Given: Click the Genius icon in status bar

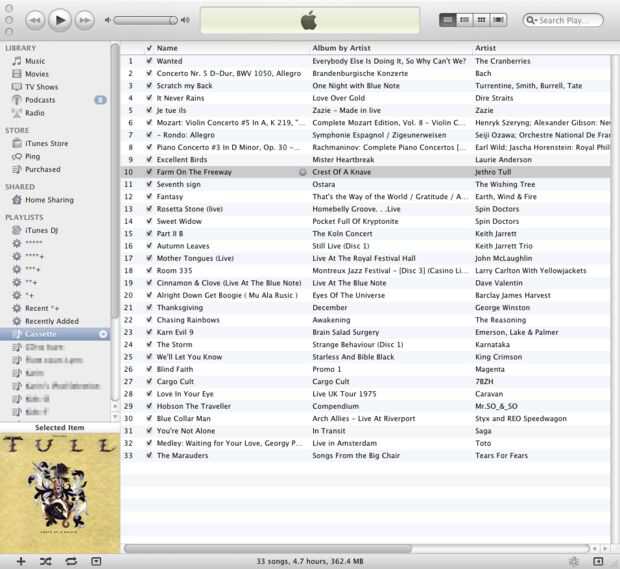Looking at the screenshot, I should point(574,561).
